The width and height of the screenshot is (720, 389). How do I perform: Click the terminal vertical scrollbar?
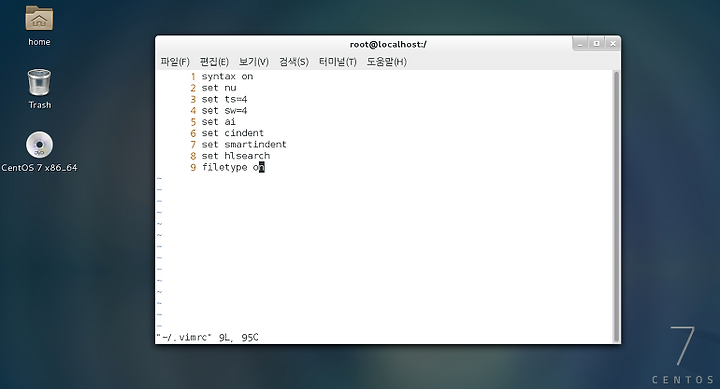tap(616, 207)
